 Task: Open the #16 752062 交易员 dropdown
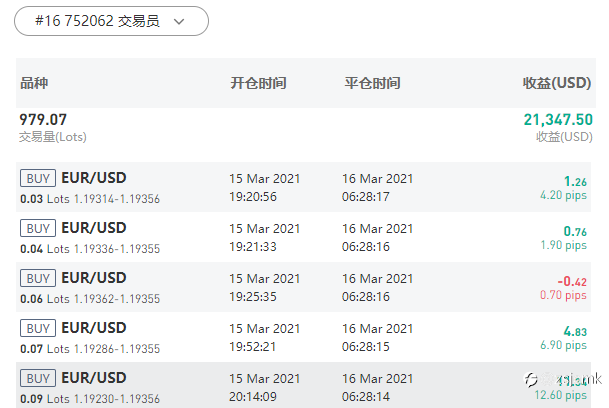tap(111, 21)
